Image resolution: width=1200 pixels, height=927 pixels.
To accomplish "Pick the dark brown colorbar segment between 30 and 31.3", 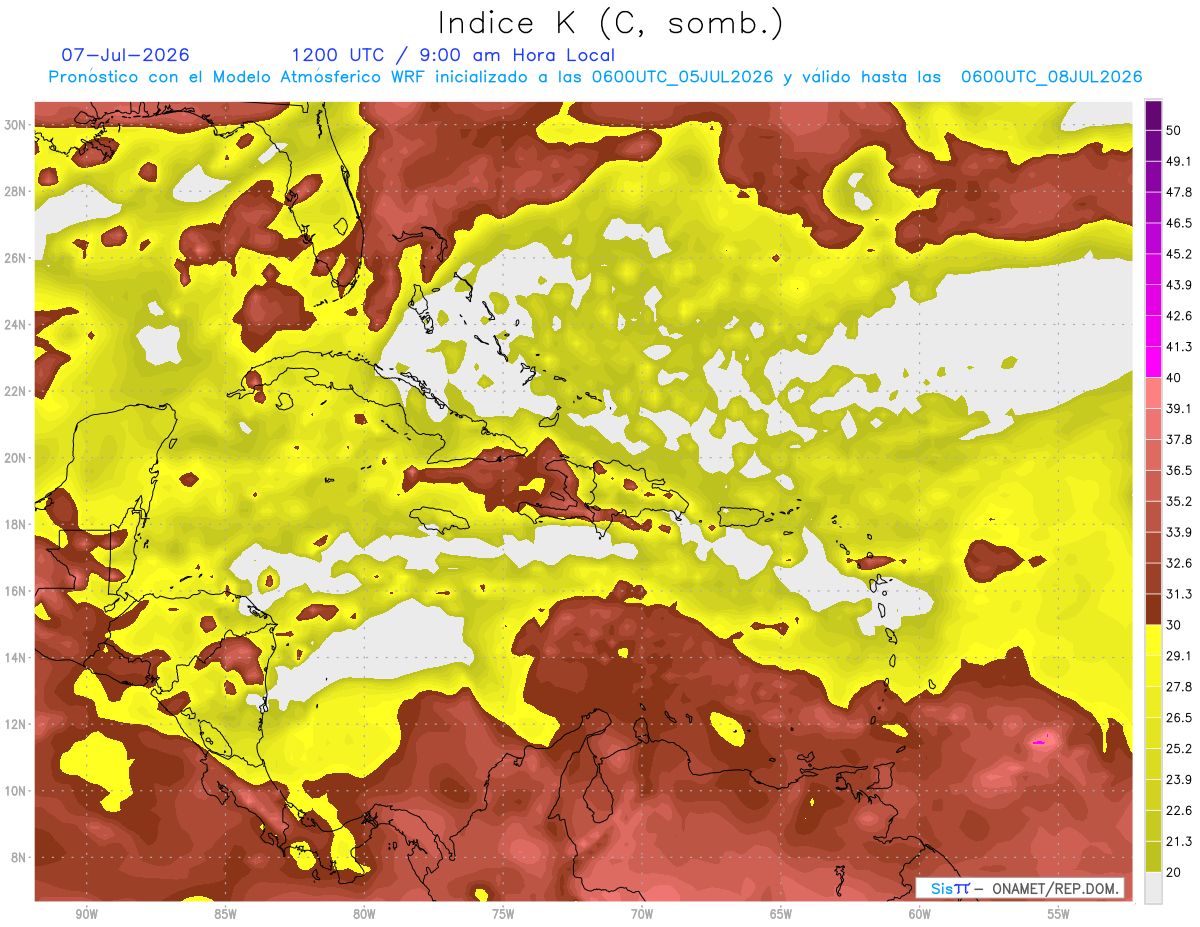I will click(x=1153, y=609).
